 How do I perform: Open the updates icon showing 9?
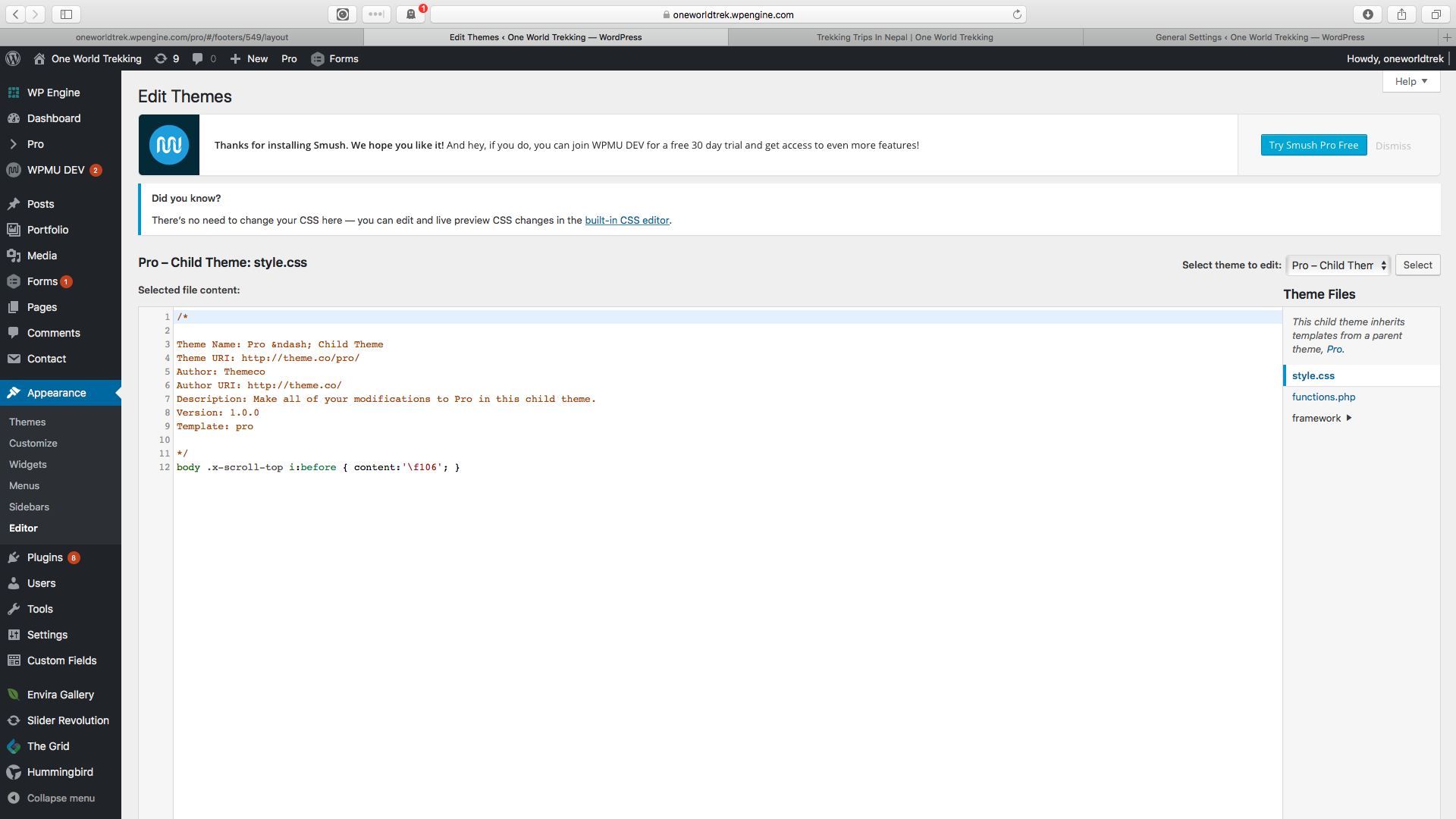click(166, 58)
